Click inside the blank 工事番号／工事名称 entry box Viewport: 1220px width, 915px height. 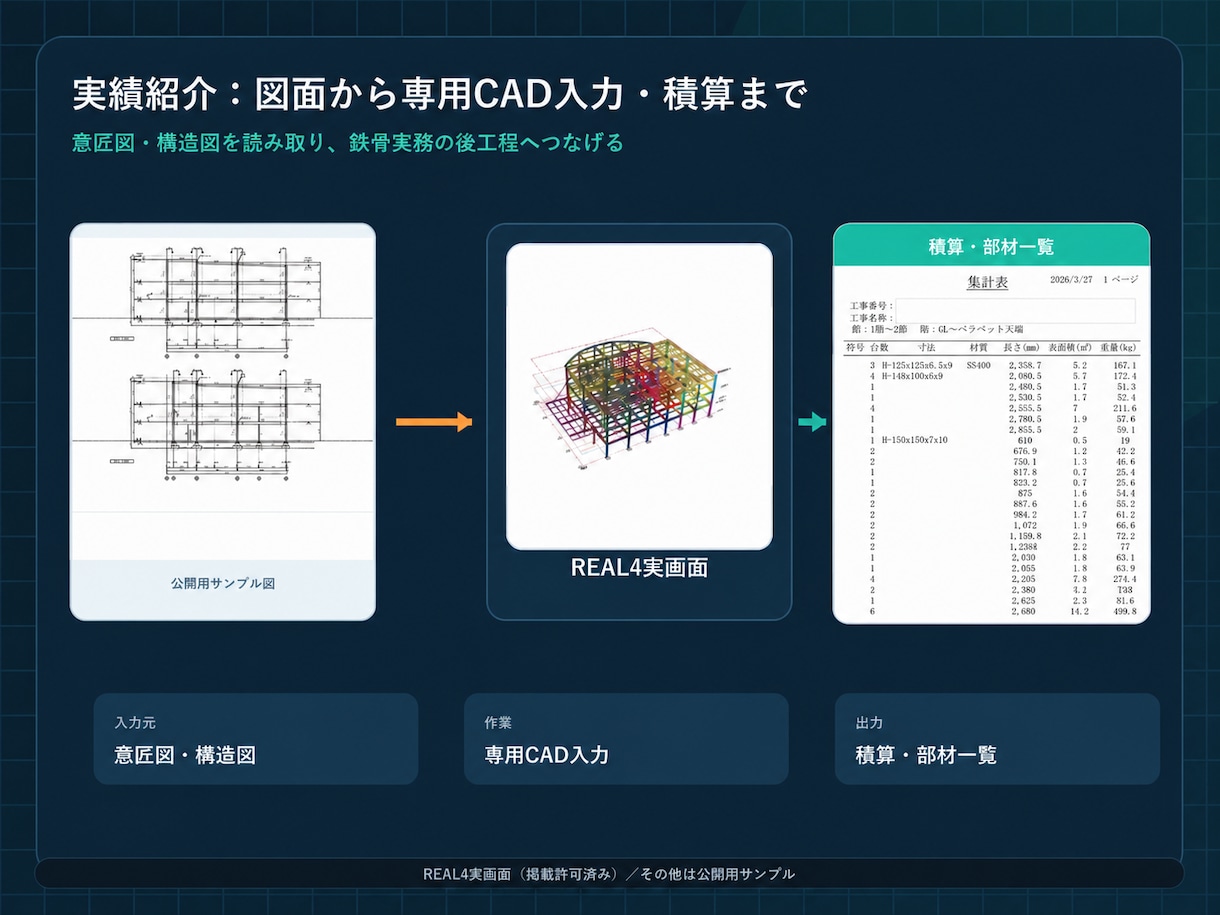(x=1015, y=310)
